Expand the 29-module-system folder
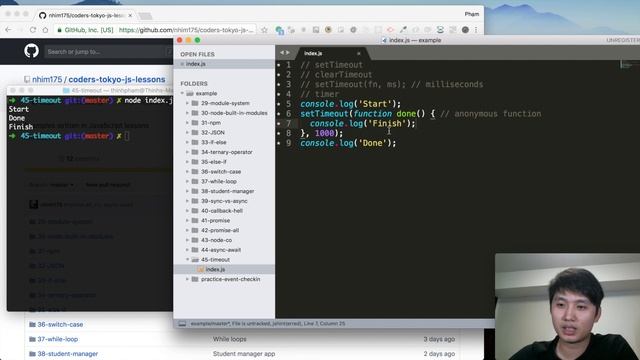 (187, 103)
